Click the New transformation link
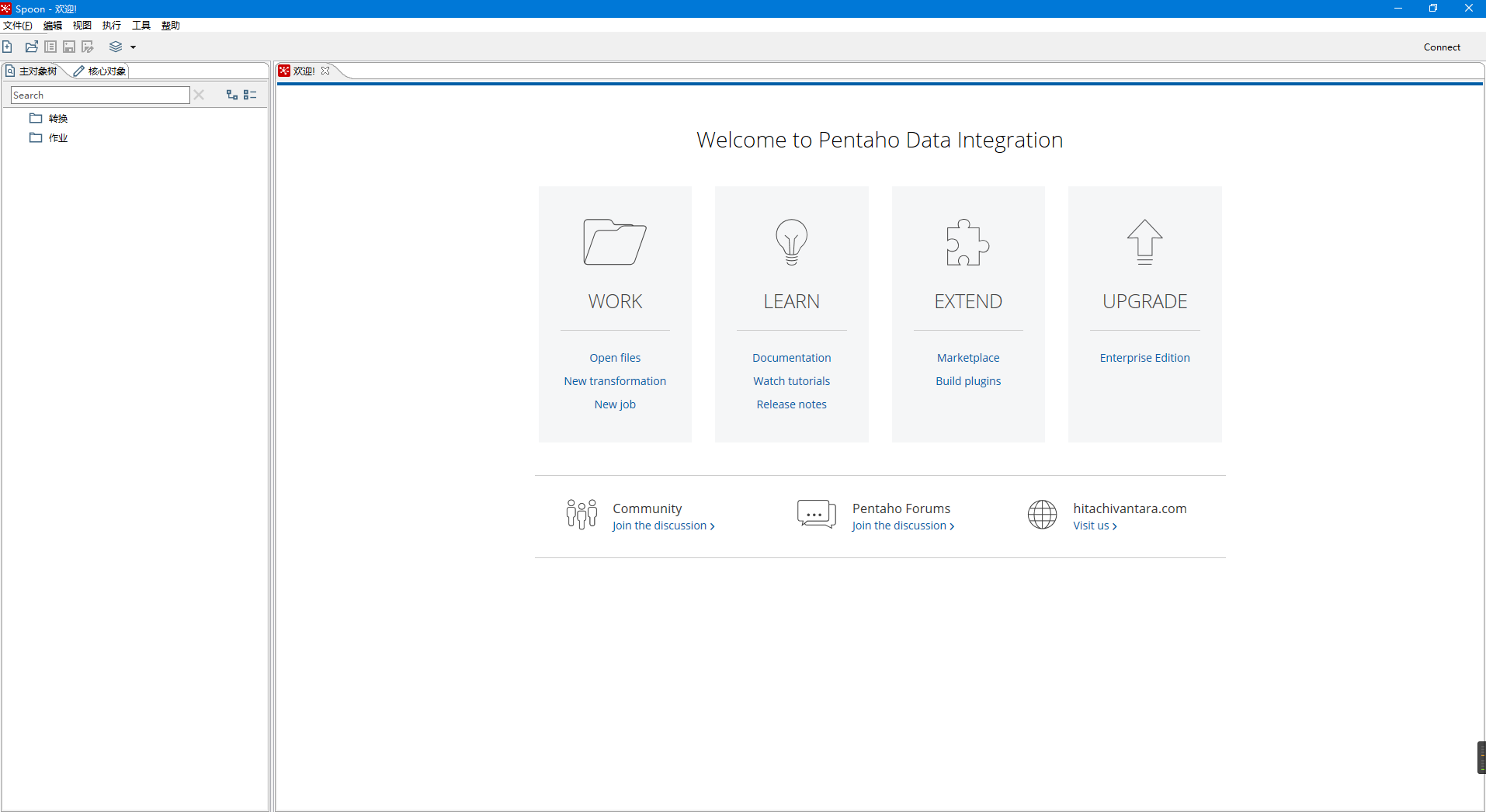1486x812 pixels. [x=615, y=381]
